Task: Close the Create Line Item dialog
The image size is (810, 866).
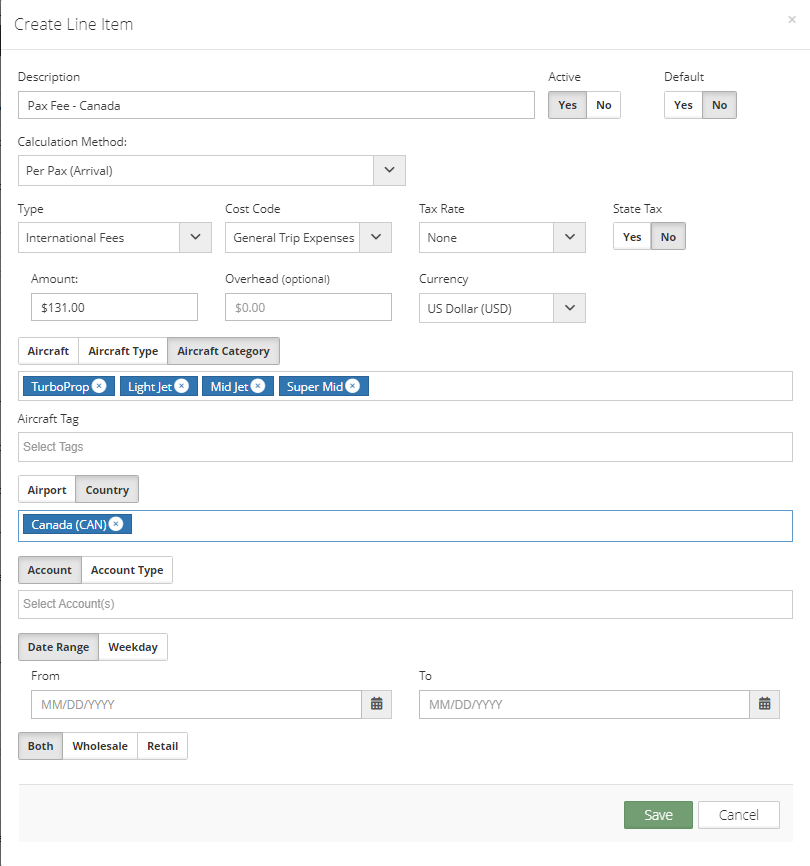Action: pyautogui.click(x=793, y=19)
